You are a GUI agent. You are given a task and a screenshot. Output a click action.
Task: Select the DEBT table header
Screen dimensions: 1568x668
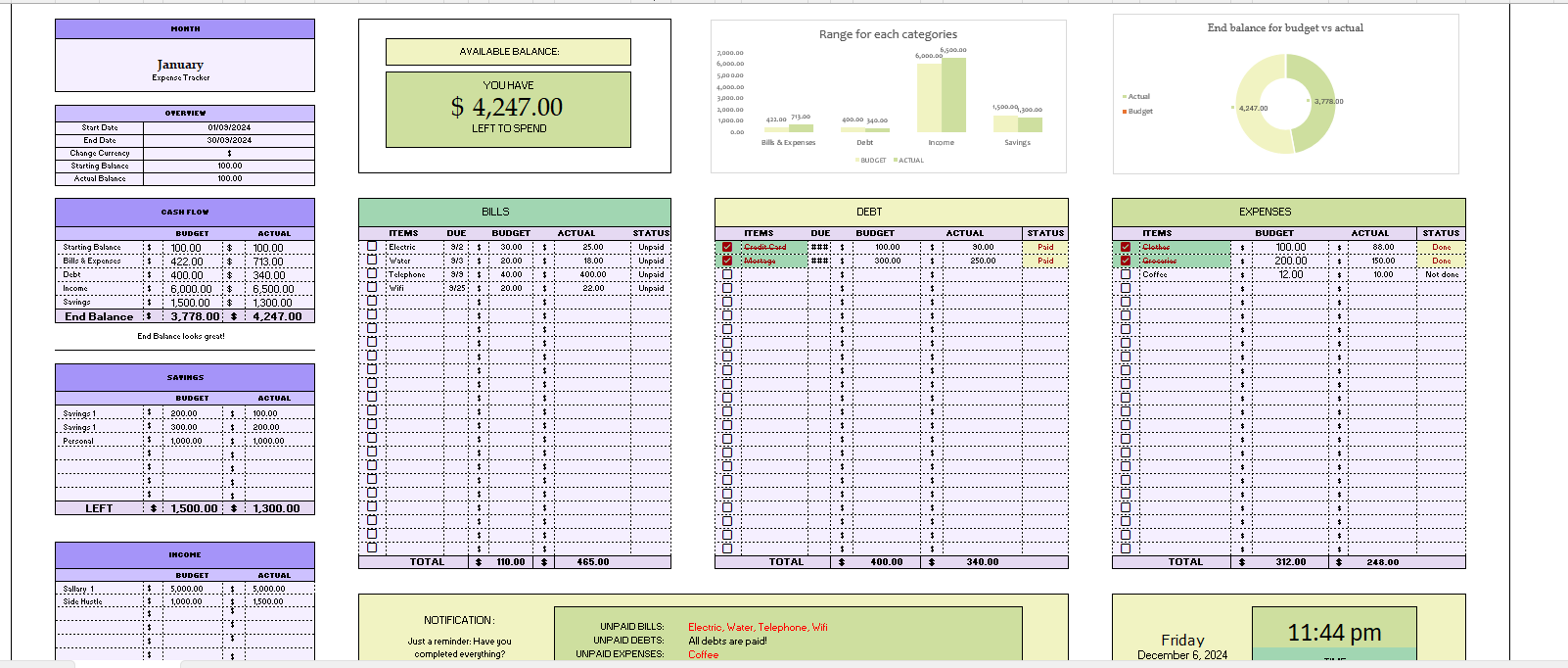tap(892, 212)
